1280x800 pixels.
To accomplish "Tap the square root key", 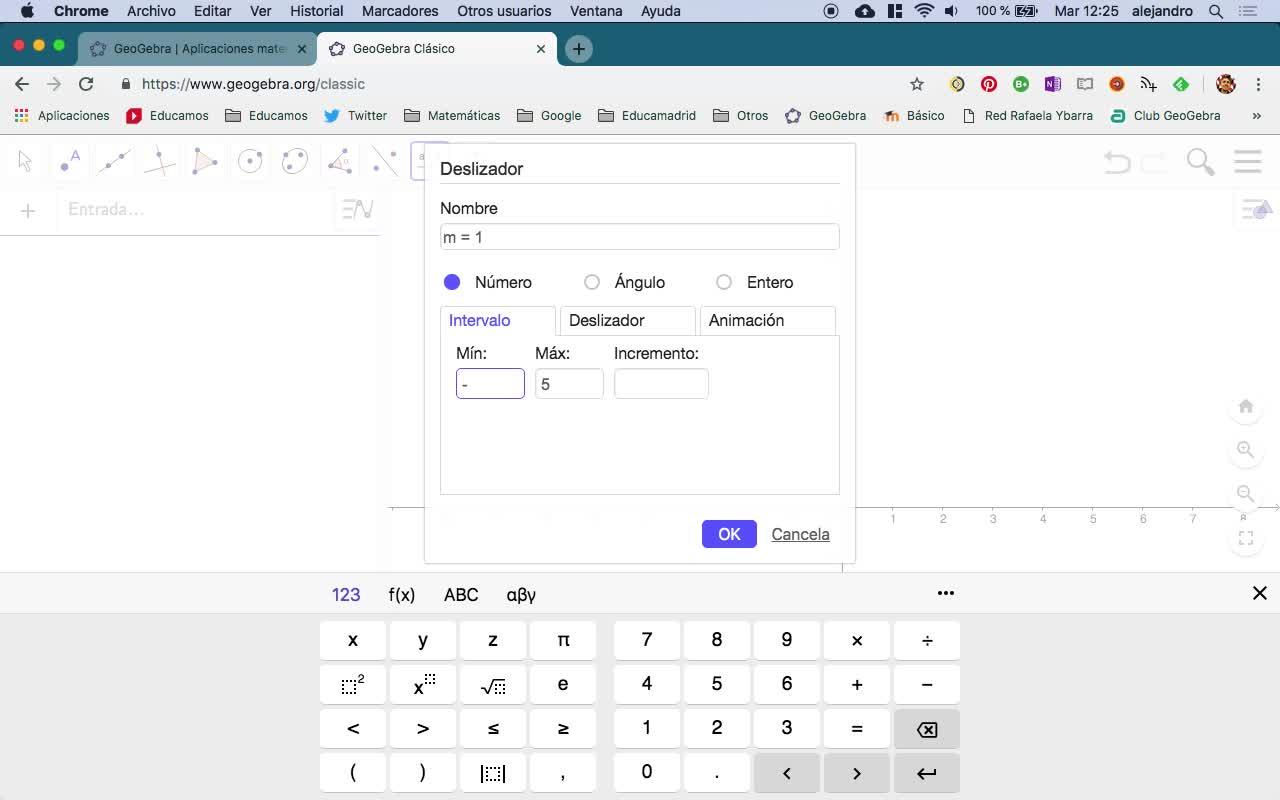I will click(493, 685).
